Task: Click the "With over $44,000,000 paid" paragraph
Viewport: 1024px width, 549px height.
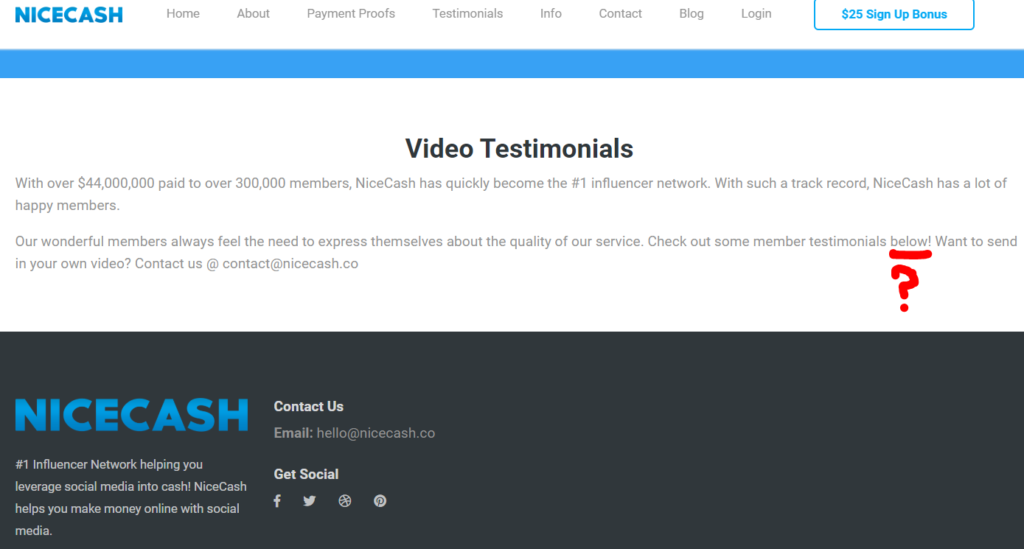Action: (x=511, y=194)
